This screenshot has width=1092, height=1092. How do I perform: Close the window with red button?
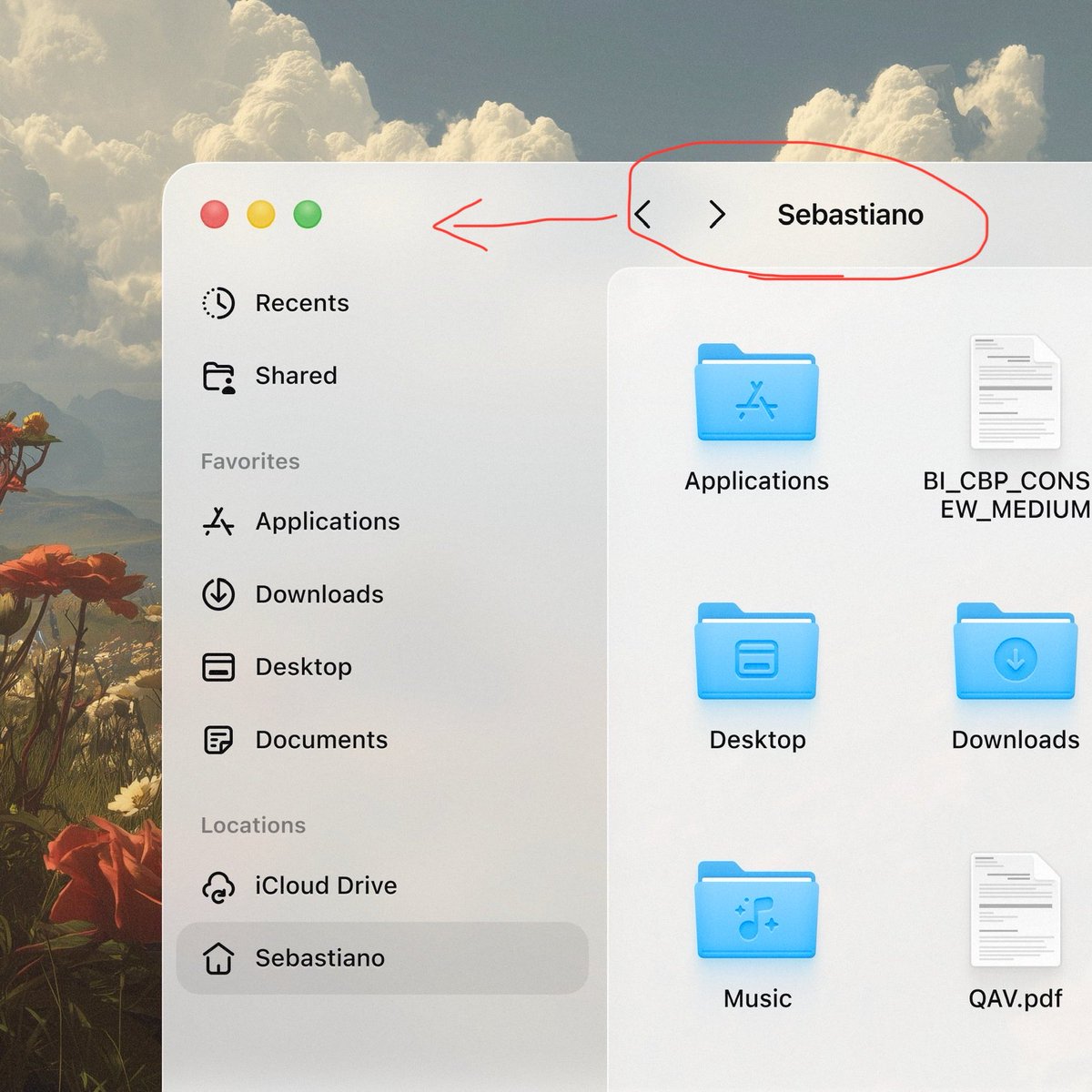[x=215, y=215]
